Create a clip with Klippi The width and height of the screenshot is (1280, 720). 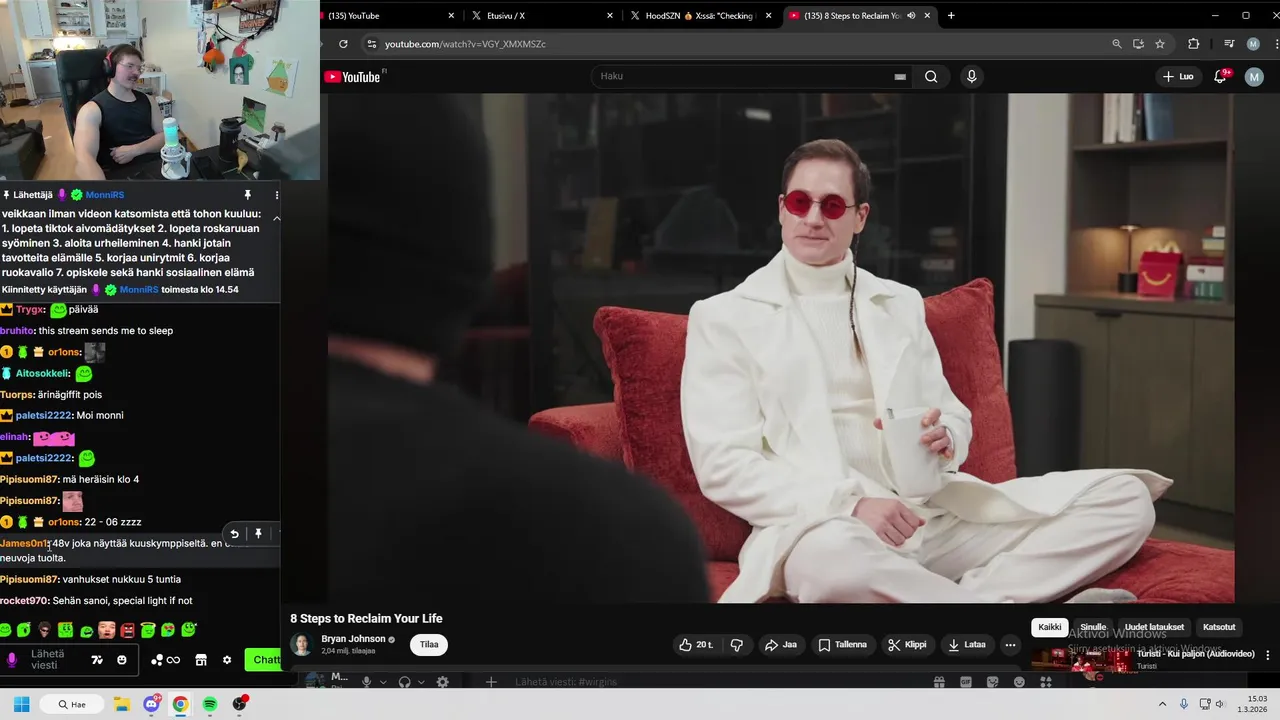point(906,645)
